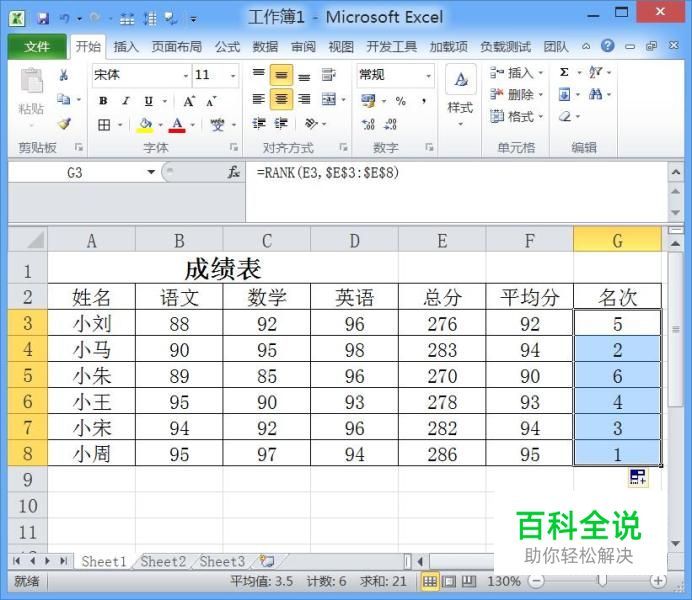Expand the Font dialog launcher
The image size is (692, 600).
(x=233, y=147)
